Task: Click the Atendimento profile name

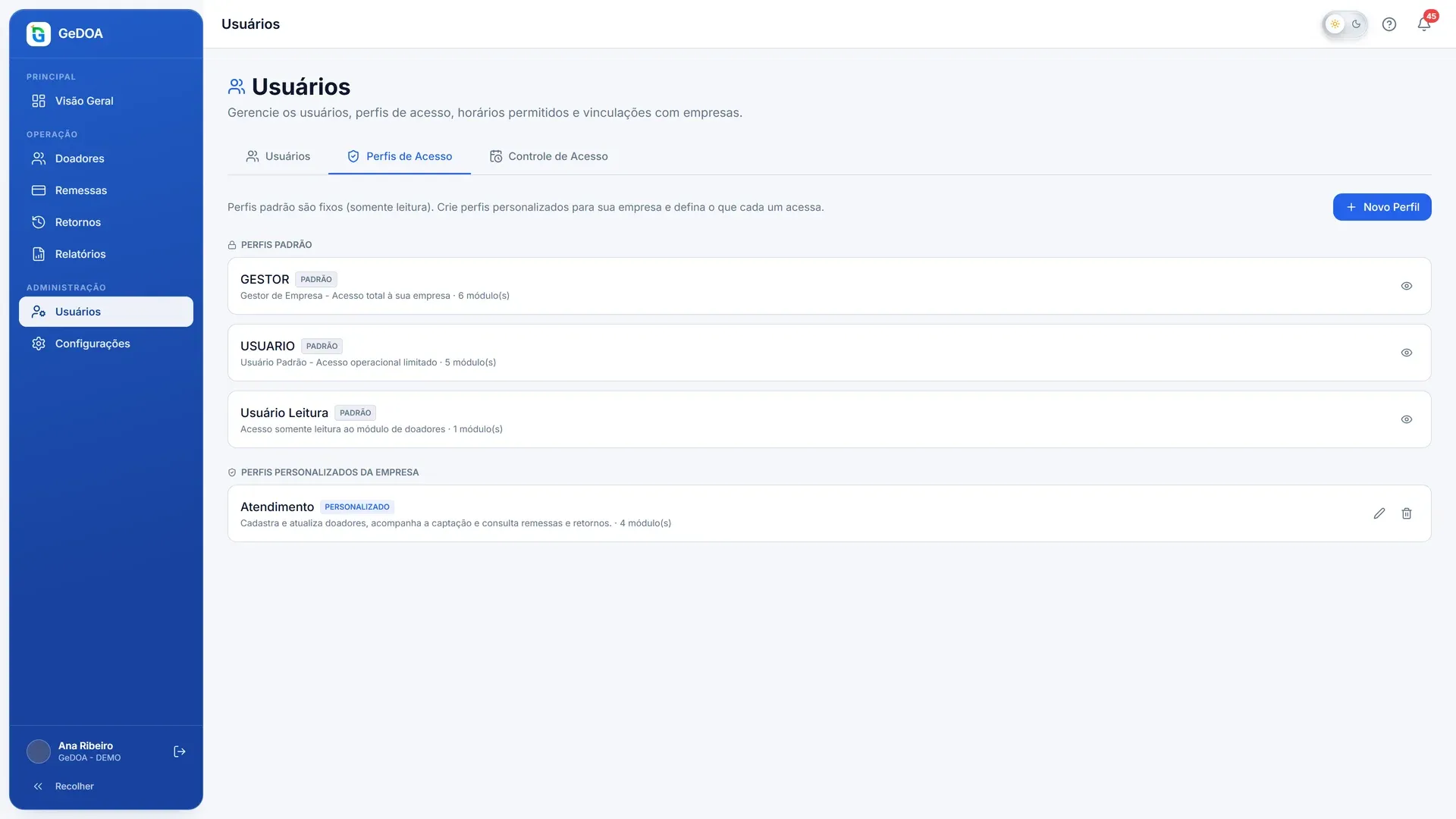Action: (277, 507)
